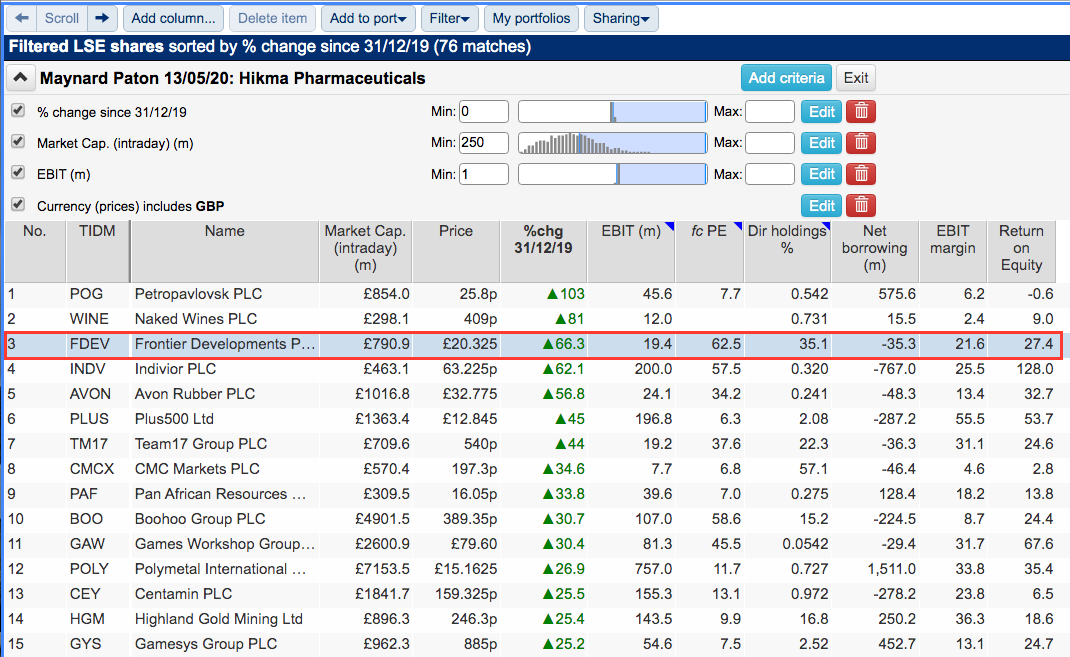The image size is (1070, 657).
Task: Open the Sharing dropdown menu
Action: [x=621, y=18]
